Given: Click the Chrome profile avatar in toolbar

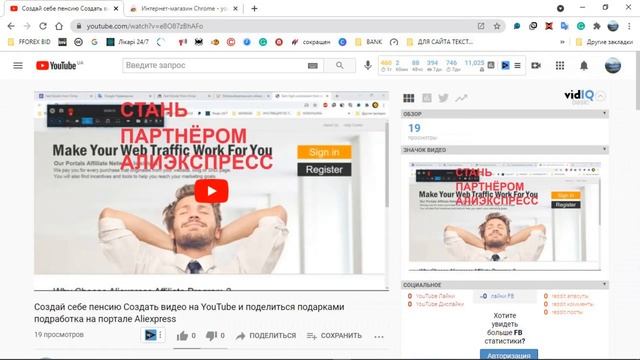Looking at the screenshot, I should pos(613,26).
